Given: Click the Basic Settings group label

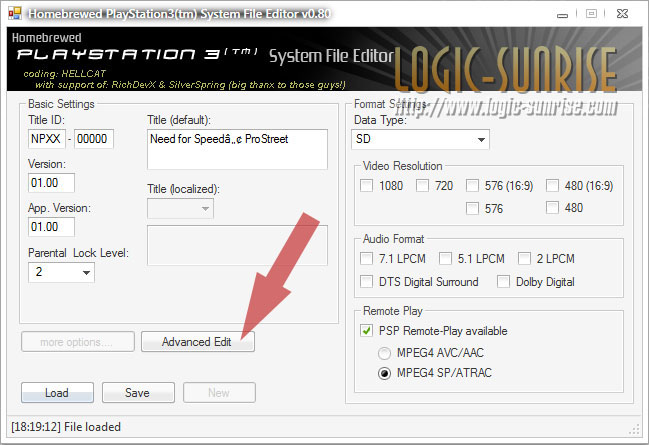Looking at the screenshot, I should click(x=61, y=104).
